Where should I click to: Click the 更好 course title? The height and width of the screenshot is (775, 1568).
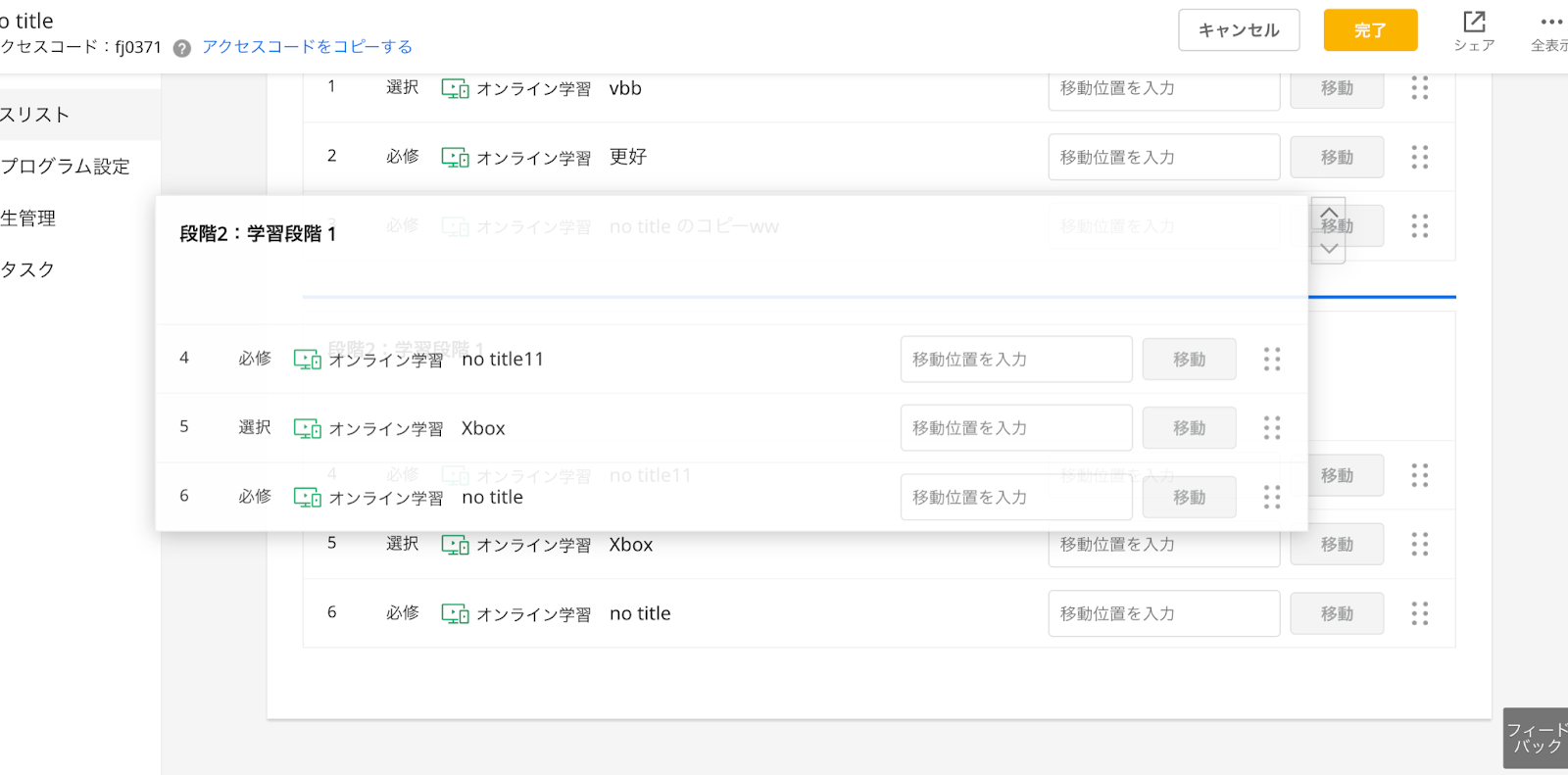tap(628, 157)
